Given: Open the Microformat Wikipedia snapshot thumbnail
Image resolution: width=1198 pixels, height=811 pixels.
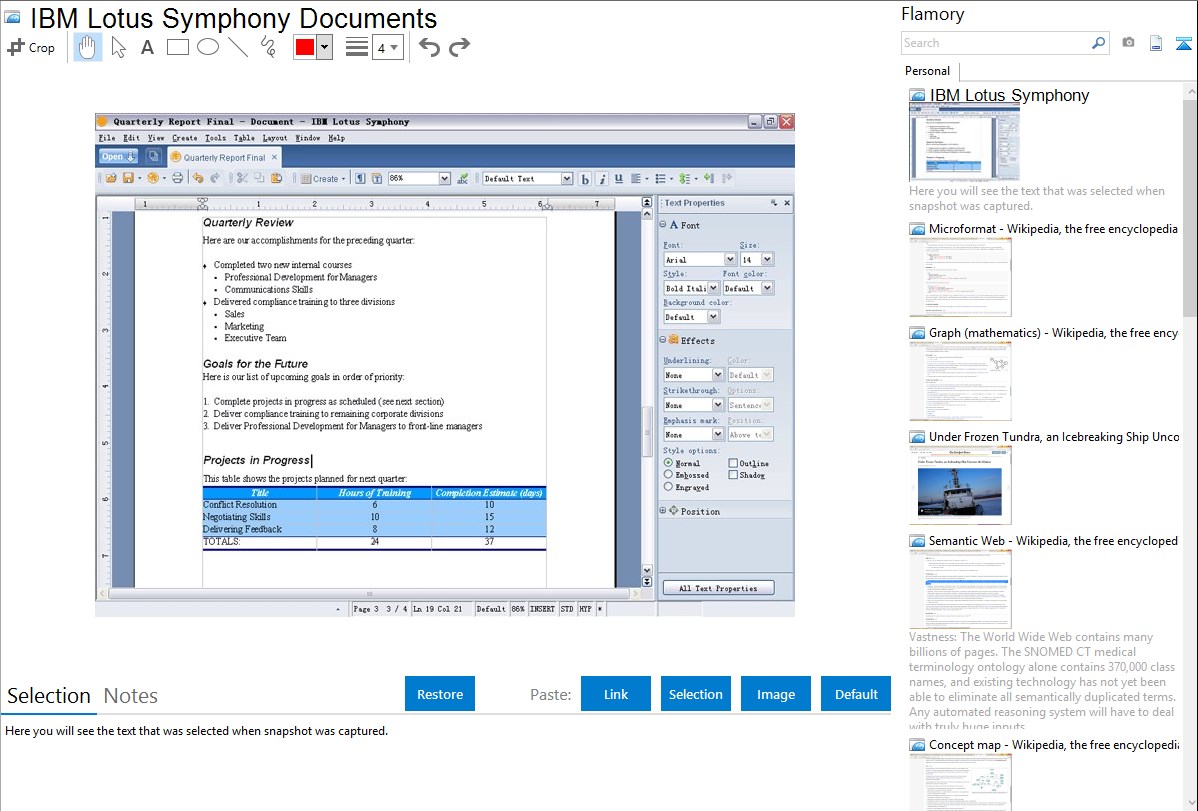Looking at the screenshot, I should click(960, 277).
